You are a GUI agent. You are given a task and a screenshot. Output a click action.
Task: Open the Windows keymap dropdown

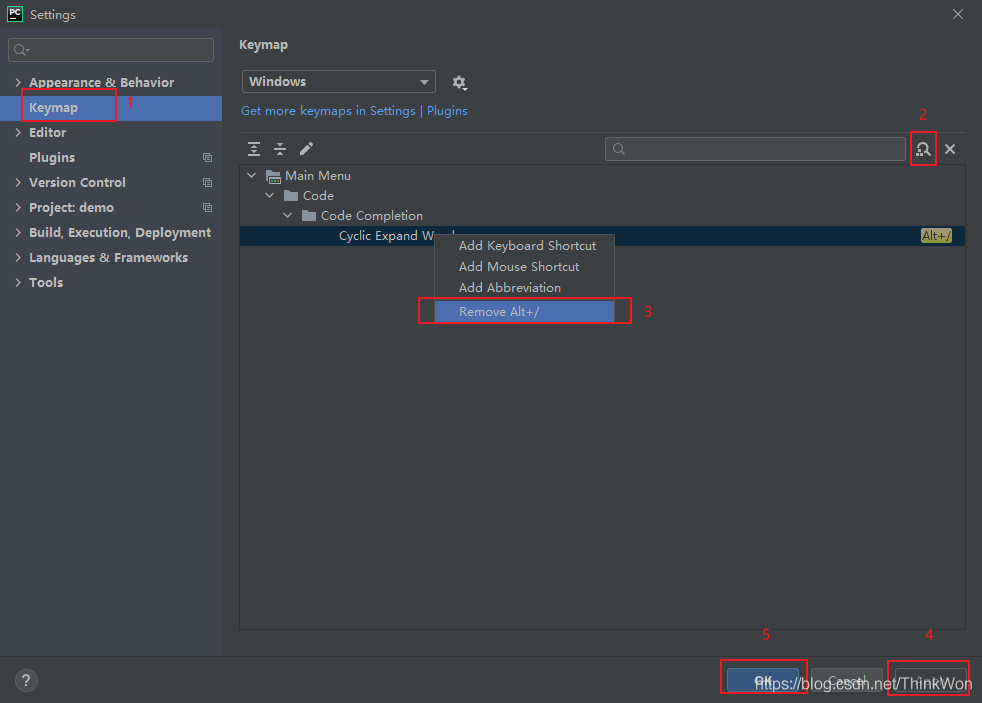click(x=338, y=82)
